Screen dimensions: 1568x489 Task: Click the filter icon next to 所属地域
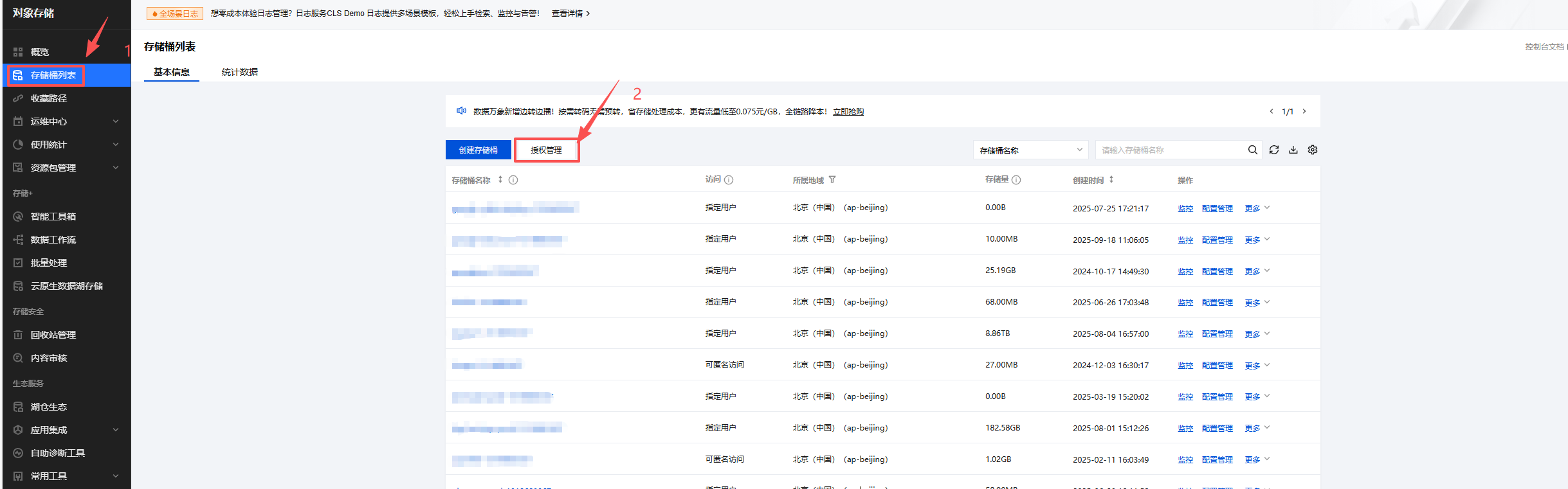coord(832,180)
